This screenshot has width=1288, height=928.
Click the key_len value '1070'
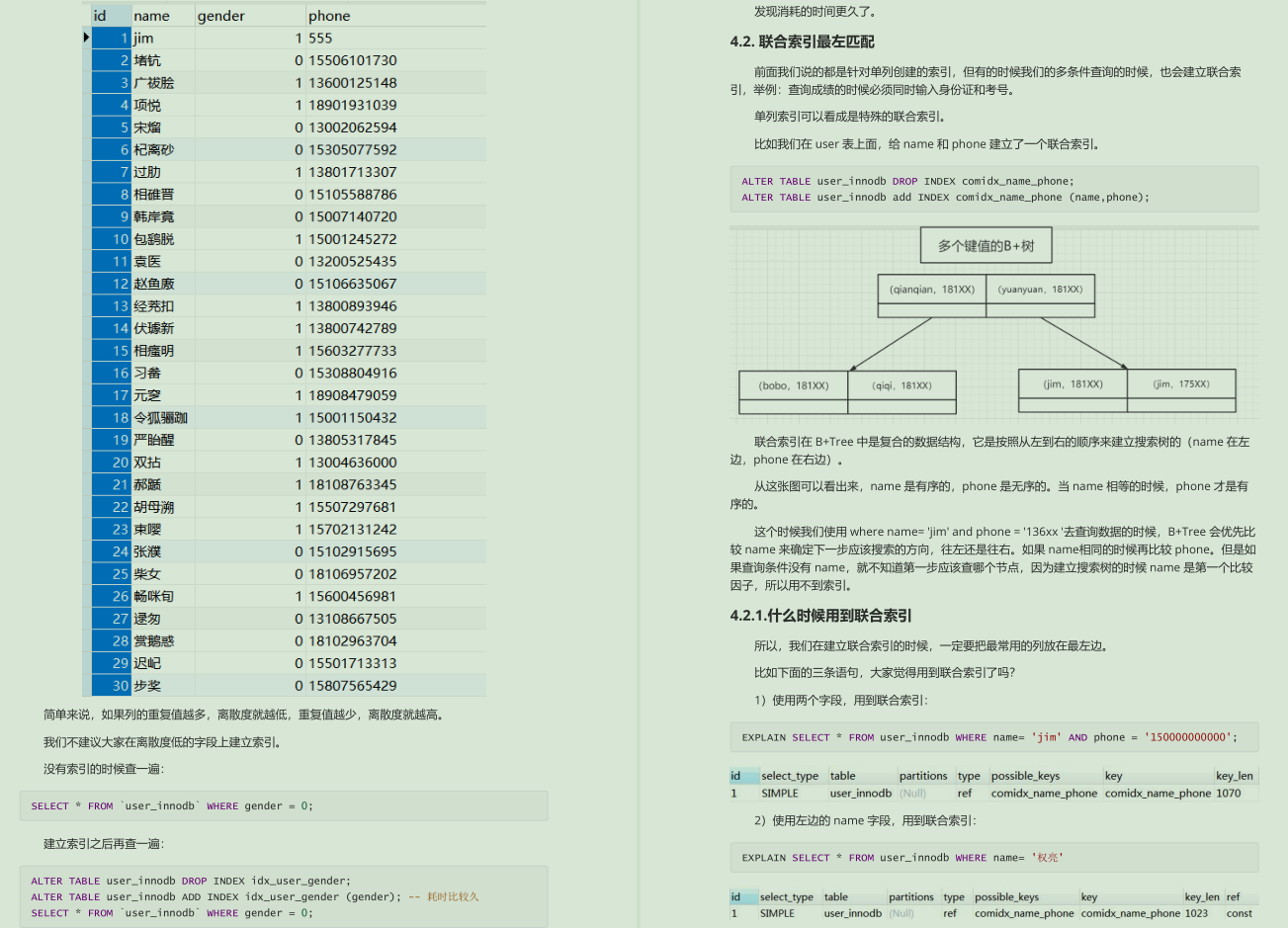pos(1229,794)
